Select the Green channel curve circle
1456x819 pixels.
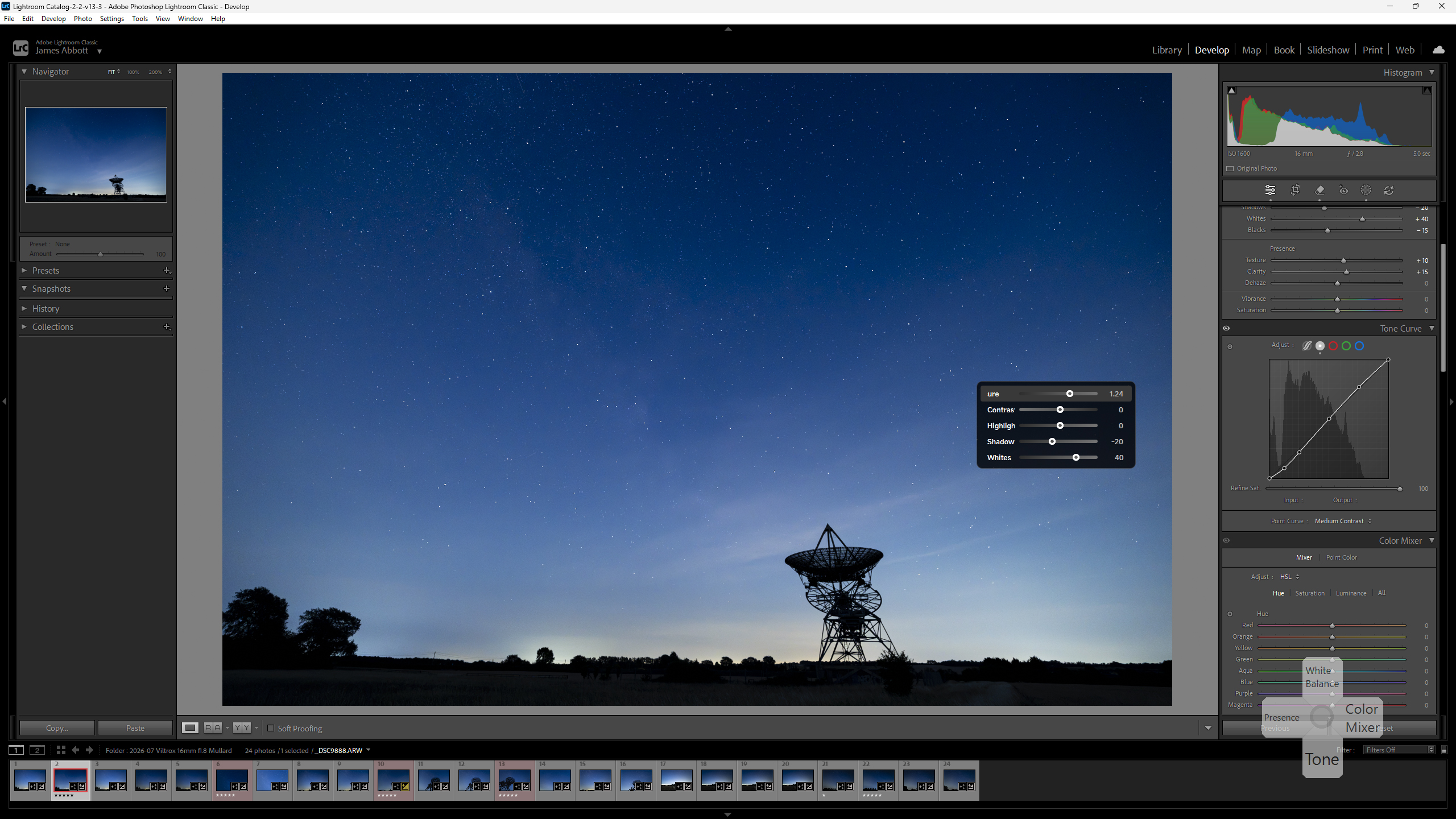pos(1346,346)
